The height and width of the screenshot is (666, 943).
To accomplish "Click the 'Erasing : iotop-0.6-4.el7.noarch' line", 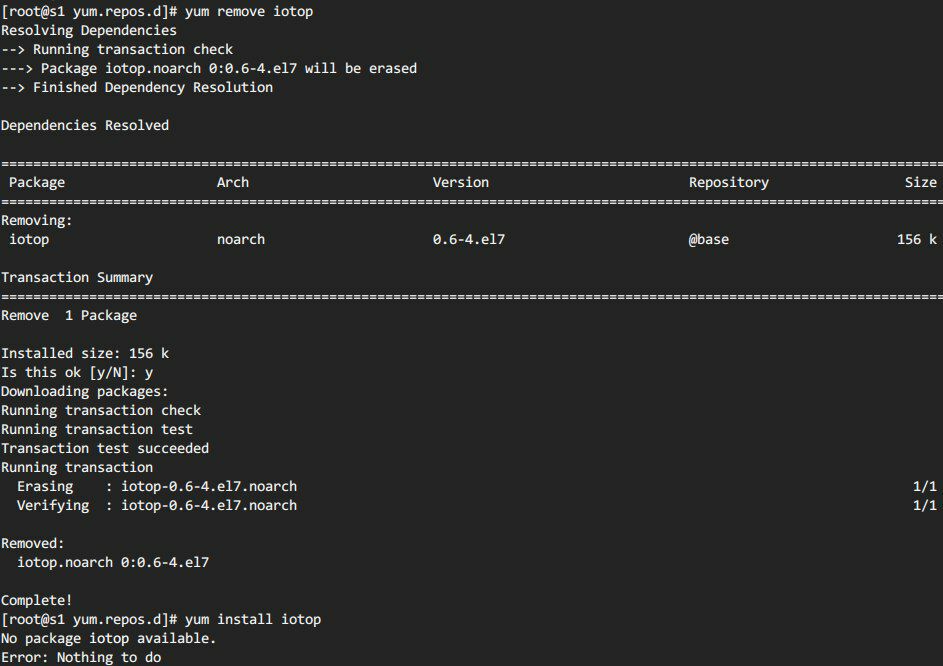I will pyautogui.click(x=157, y=486).
